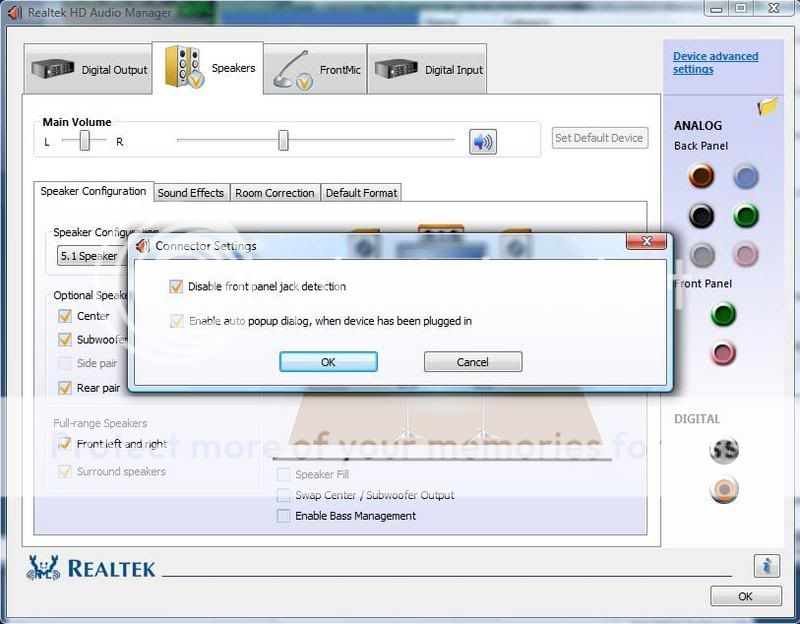Click the Speakers device icon
Viewport: 800px width, 624px height.
click(x=184, y=67)
